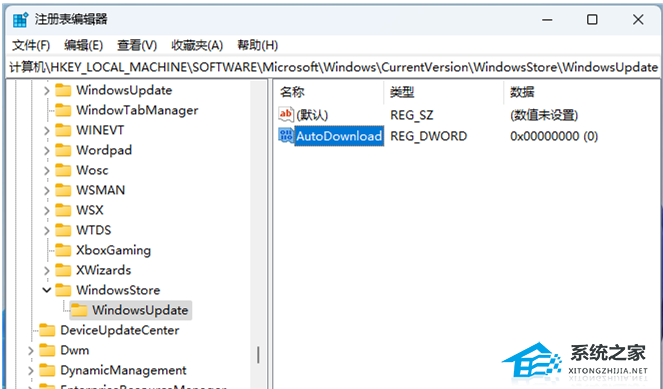The width and height of the screenshot is (663, 389).
Task: Select the DeviceUpdateCenter key label
Action: click(120, 330)
